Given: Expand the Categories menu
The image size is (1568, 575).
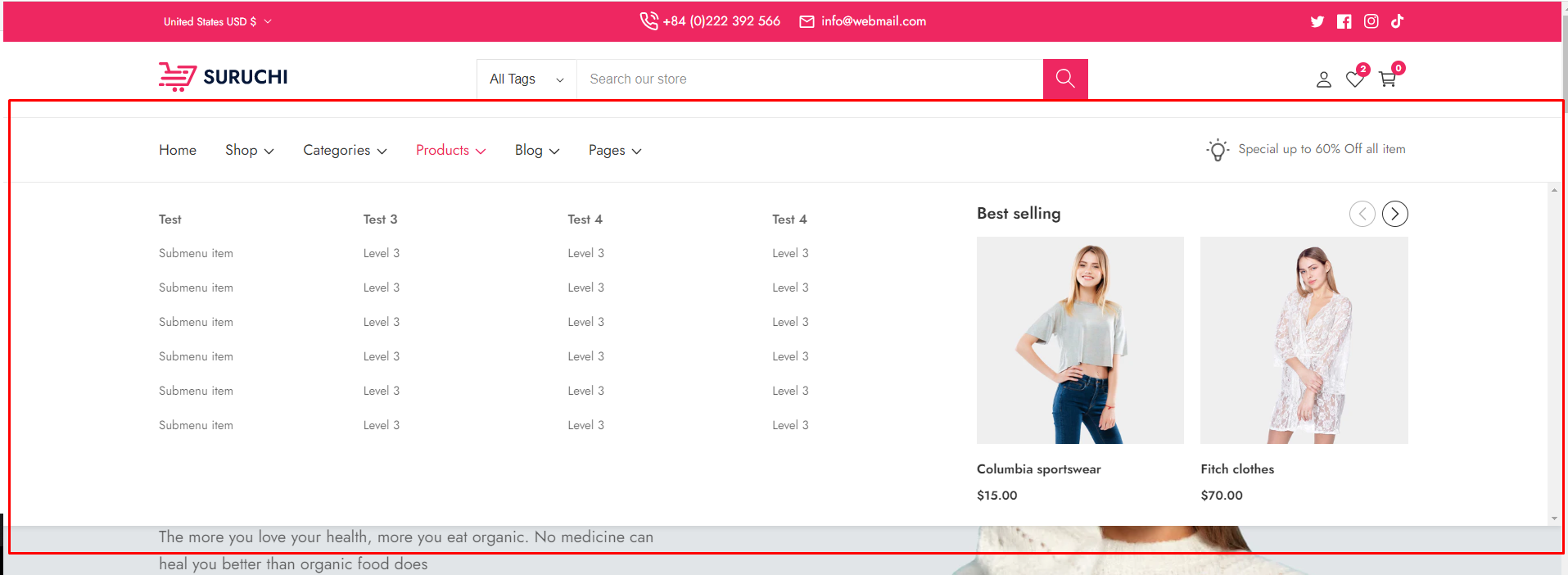Looking at the screenshot, I should pyautogui.click(x=344, y=151).
